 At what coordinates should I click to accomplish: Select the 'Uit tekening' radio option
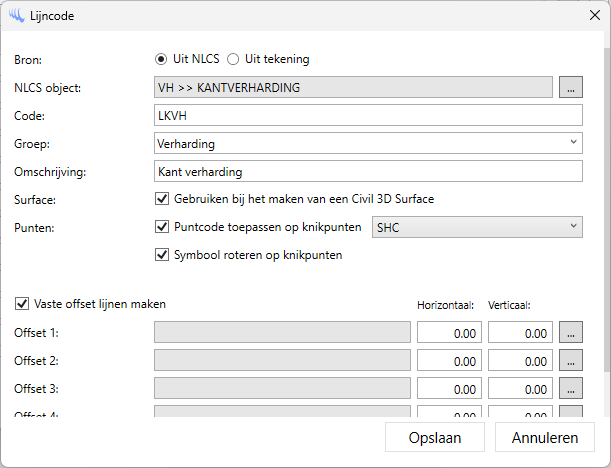coord(234,59)
